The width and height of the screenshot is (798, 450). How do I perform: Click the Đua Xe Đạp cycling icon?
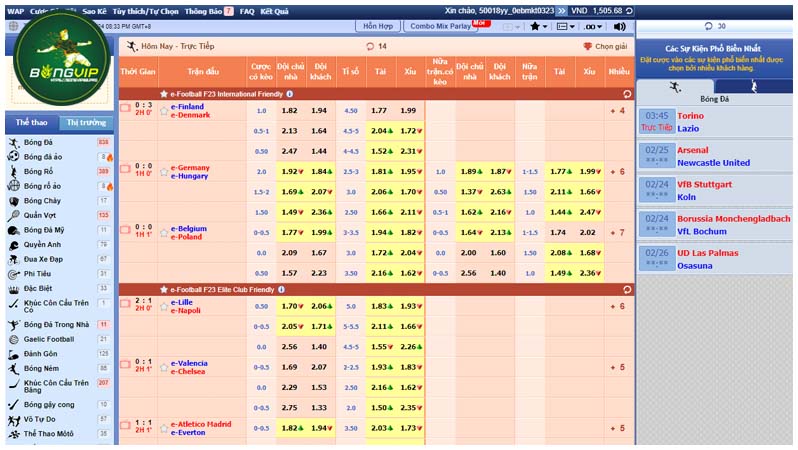pyautogui.click(x=14, y=260)
